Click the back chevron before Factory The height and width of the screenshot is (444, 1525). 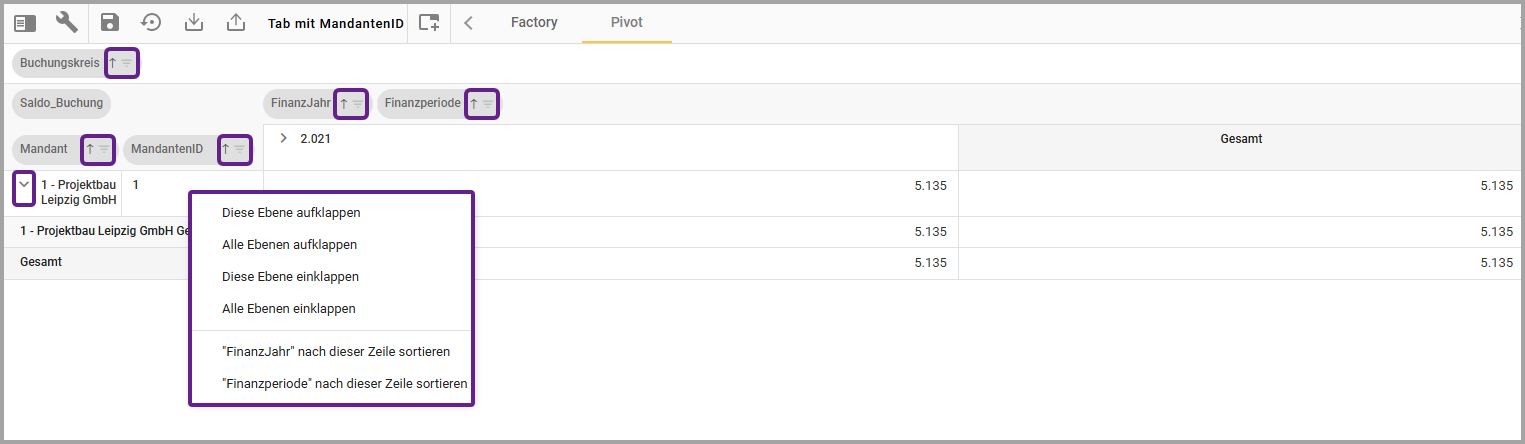468,22
